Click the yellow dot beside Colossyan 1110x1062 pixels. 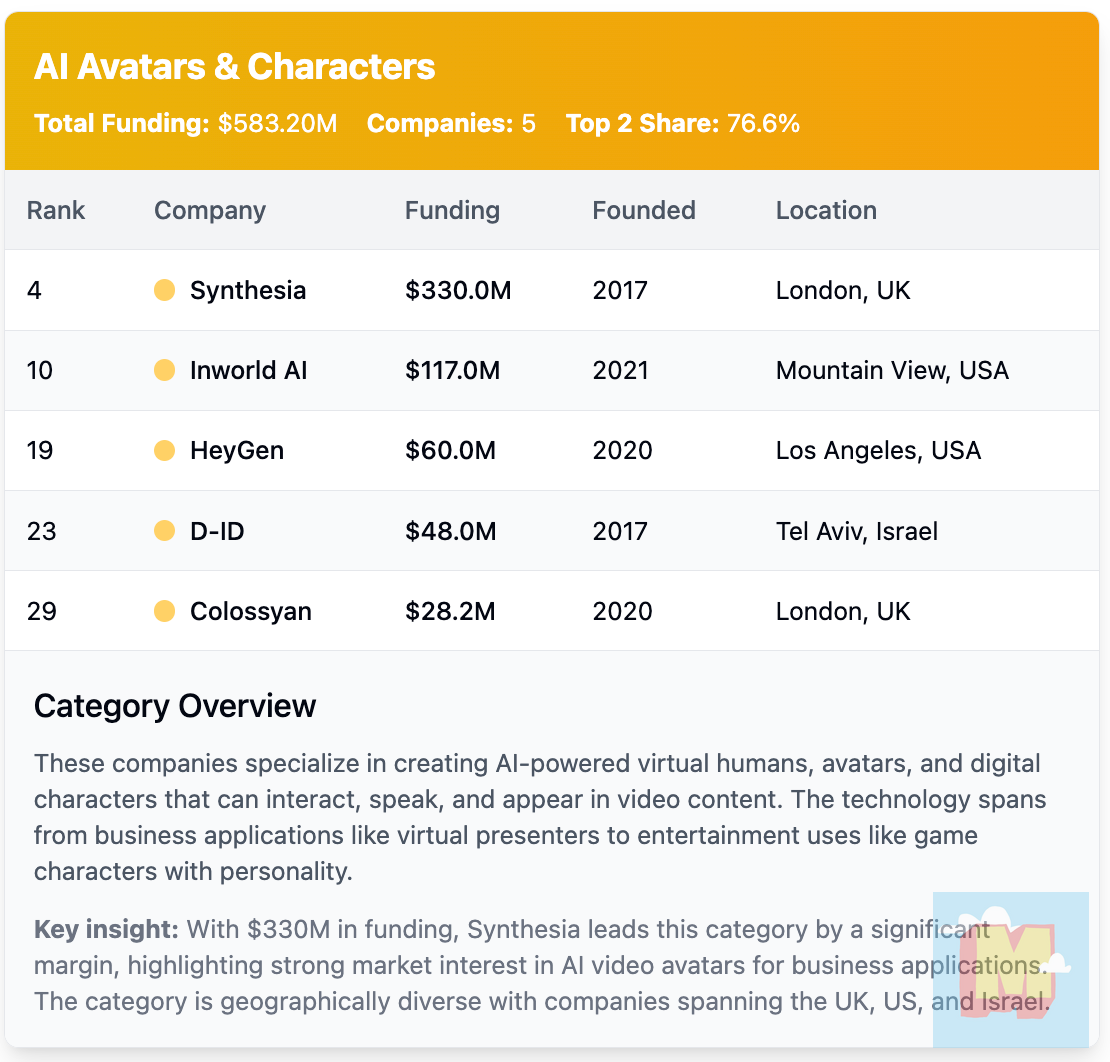click(164, 611)
